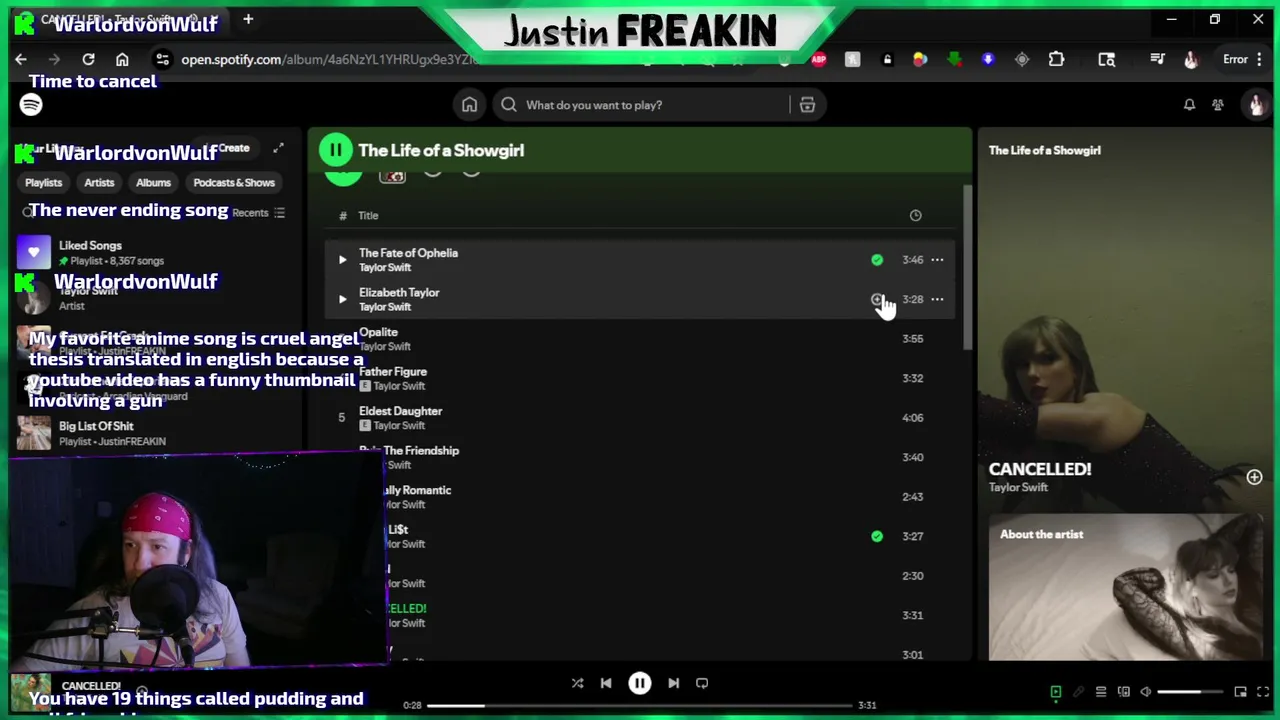Pause album with green header button
Screen dimensions: 1280x720
pos(335,150)
